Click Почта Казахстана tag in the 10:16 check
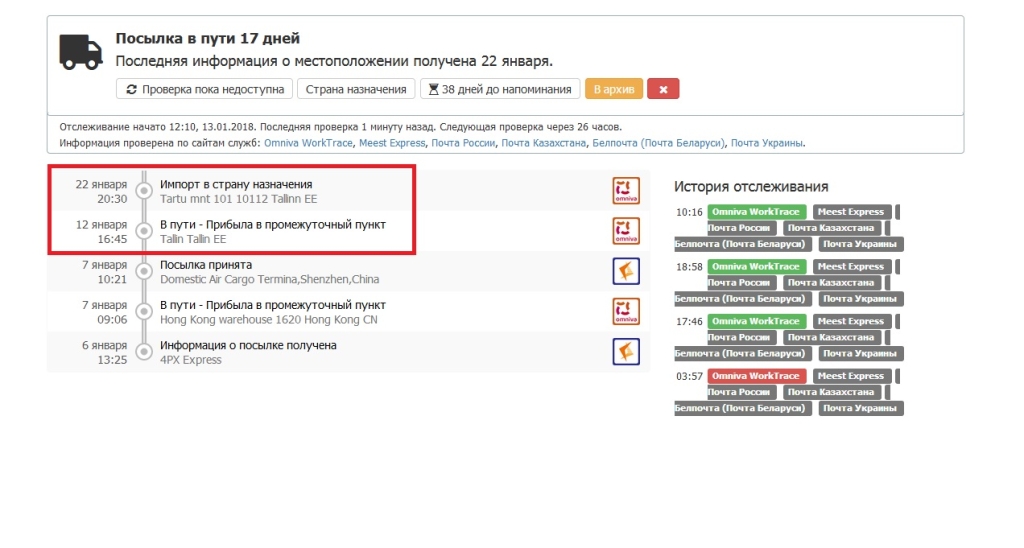The height and width of the screenshot is (548, 1024). click(x=830, y=228)
